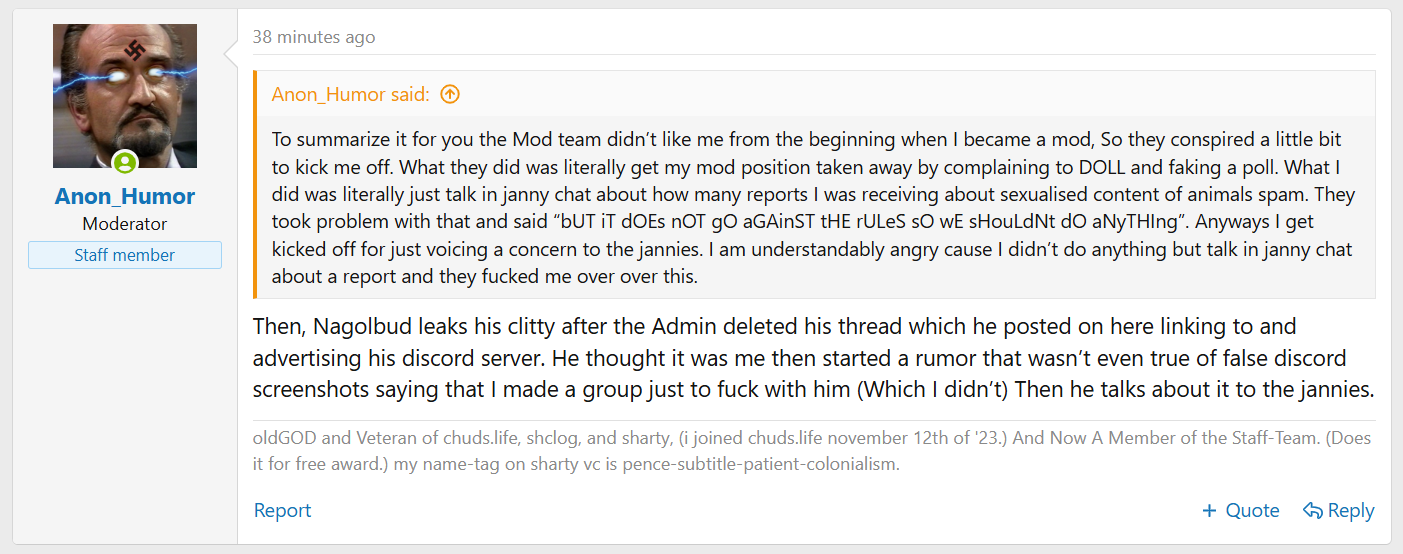The height and width of the screenshot is (554, 1403).
Task: Open Anon_Humor's avatar image
Action: click(125, 96)
